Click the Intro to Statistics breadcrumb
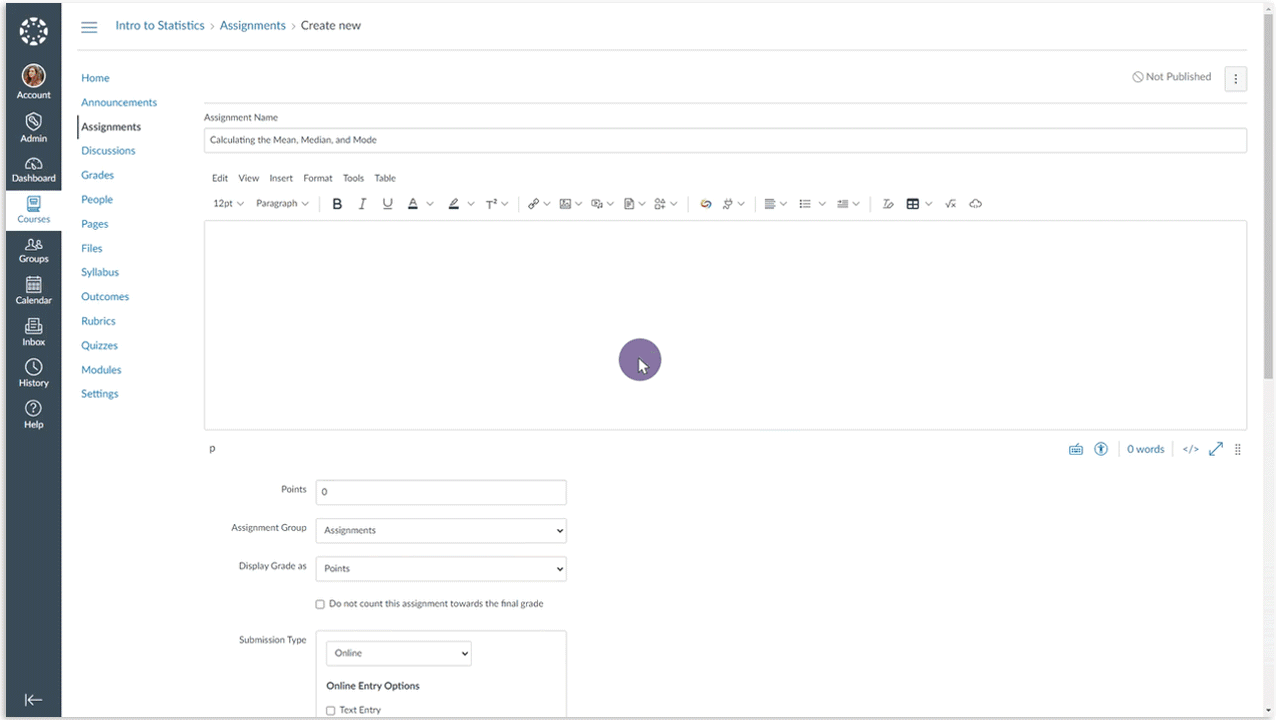The height and width of the screenshot is (720, 1280). (160, 26)
